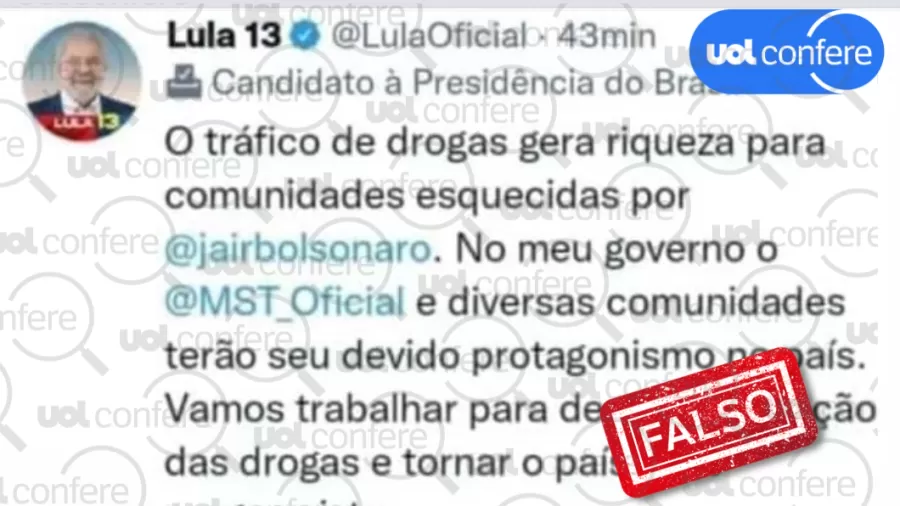
Task: Select the line starting O tráfico de drogas
Action: [x=495, y=142]
